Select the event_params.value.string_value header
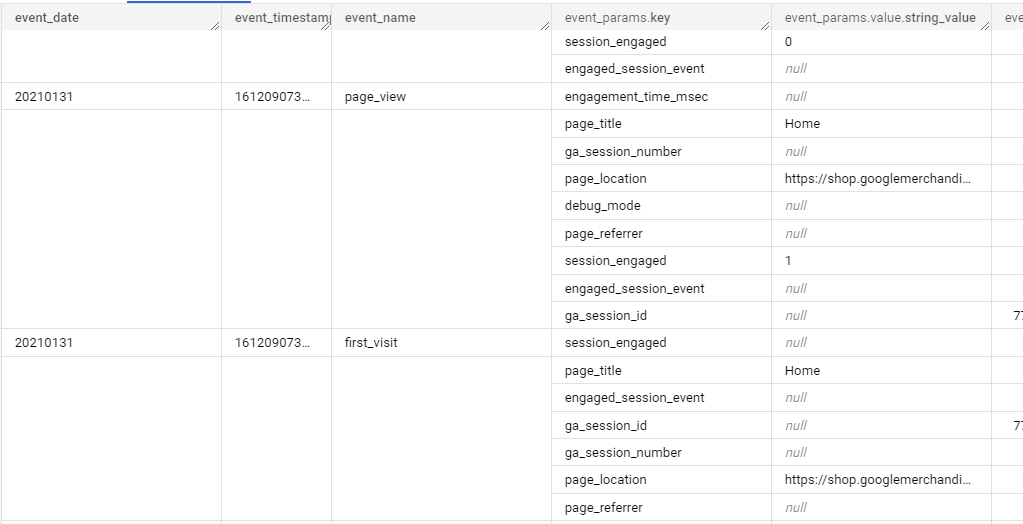The height and width of the screenshot is (524, 1023). (880, 18)
